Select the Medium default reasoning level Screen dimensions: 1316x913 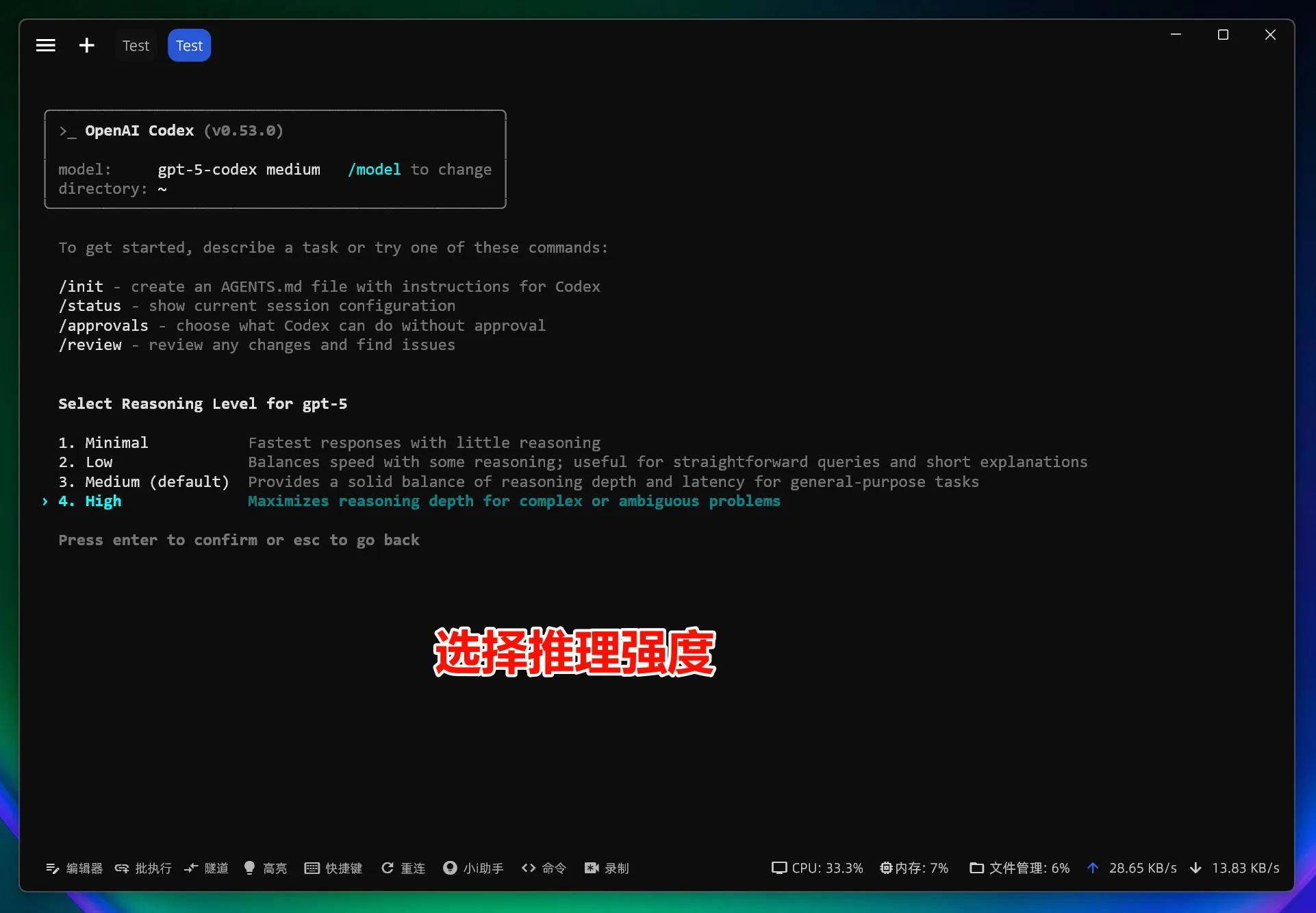(x=144, y=481)
